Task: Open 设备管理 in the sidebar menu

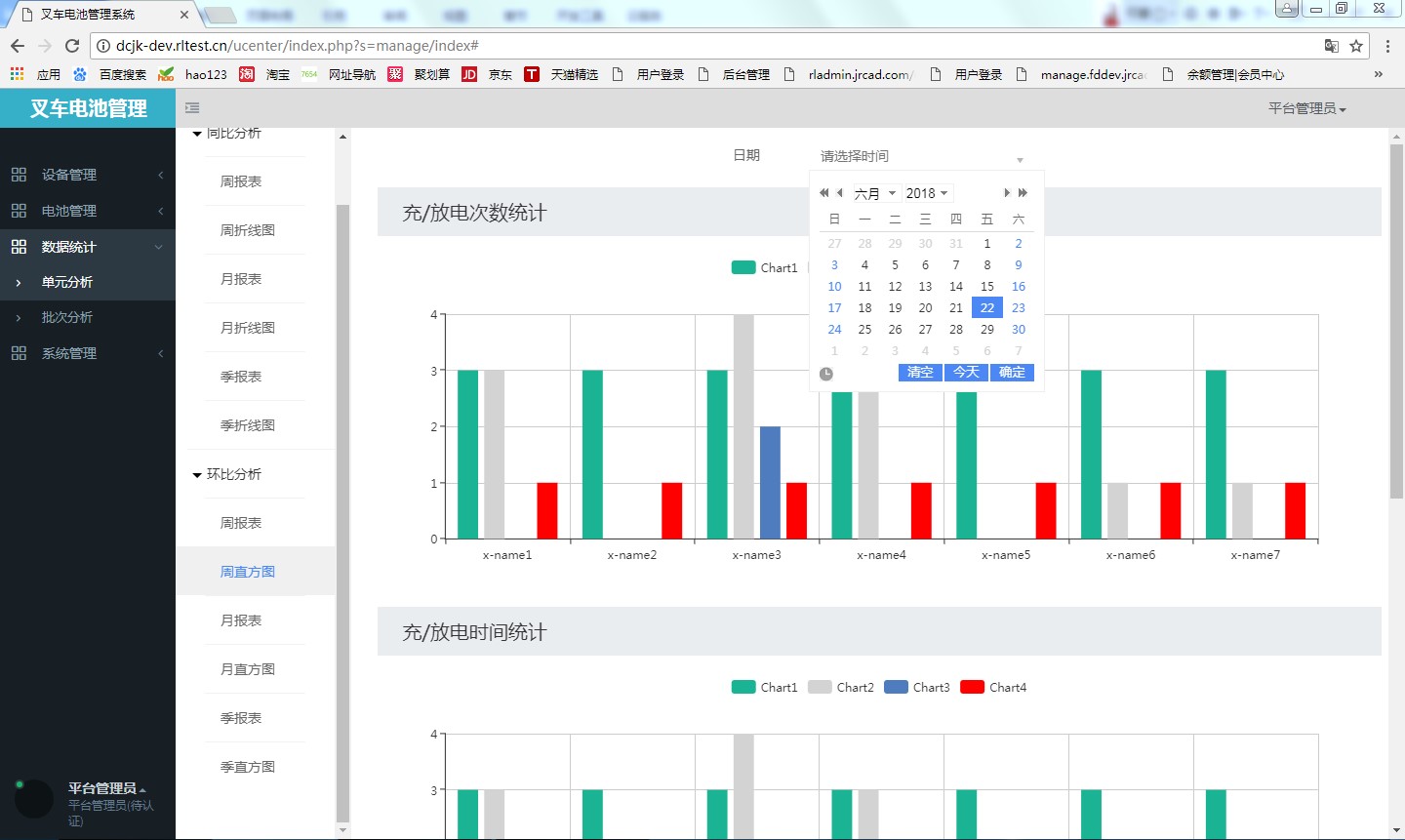Action: (x=69, y=175)
